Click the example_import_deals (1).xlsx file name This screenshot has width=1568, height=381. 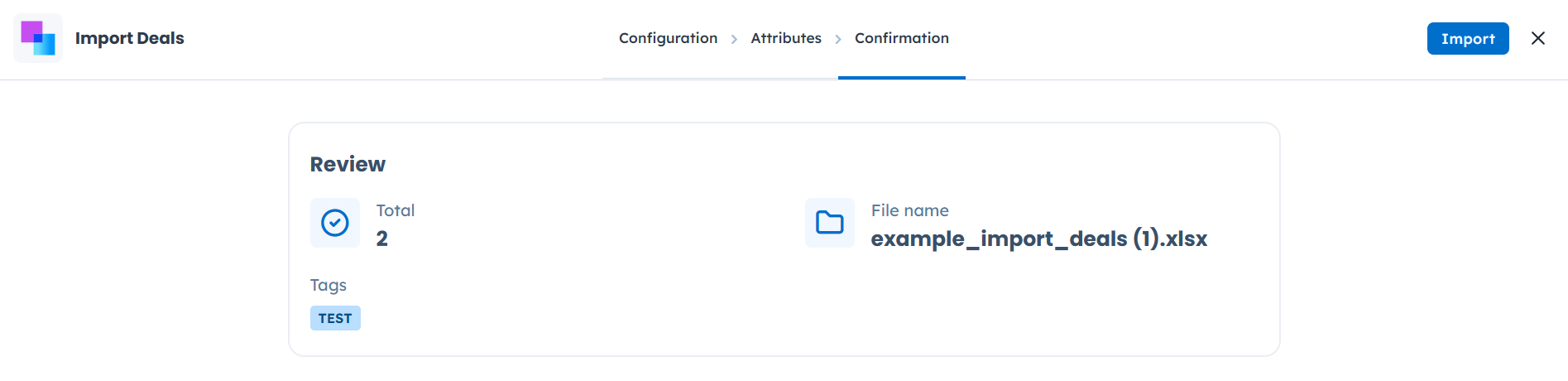pyautogui.click(x=1038, y=239)
